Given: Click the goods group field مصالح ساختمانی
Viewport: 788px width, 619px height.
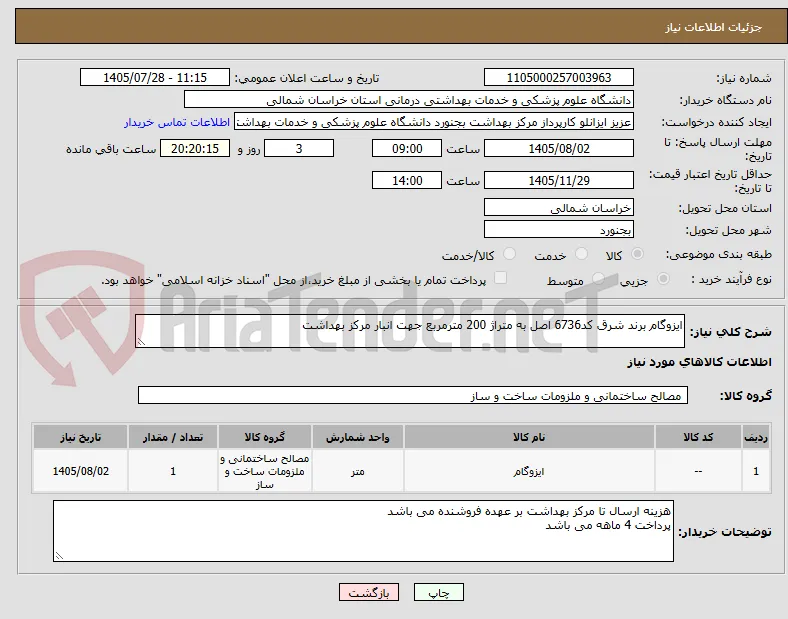Looking at the screenshot, I should [x=413, y=395].
